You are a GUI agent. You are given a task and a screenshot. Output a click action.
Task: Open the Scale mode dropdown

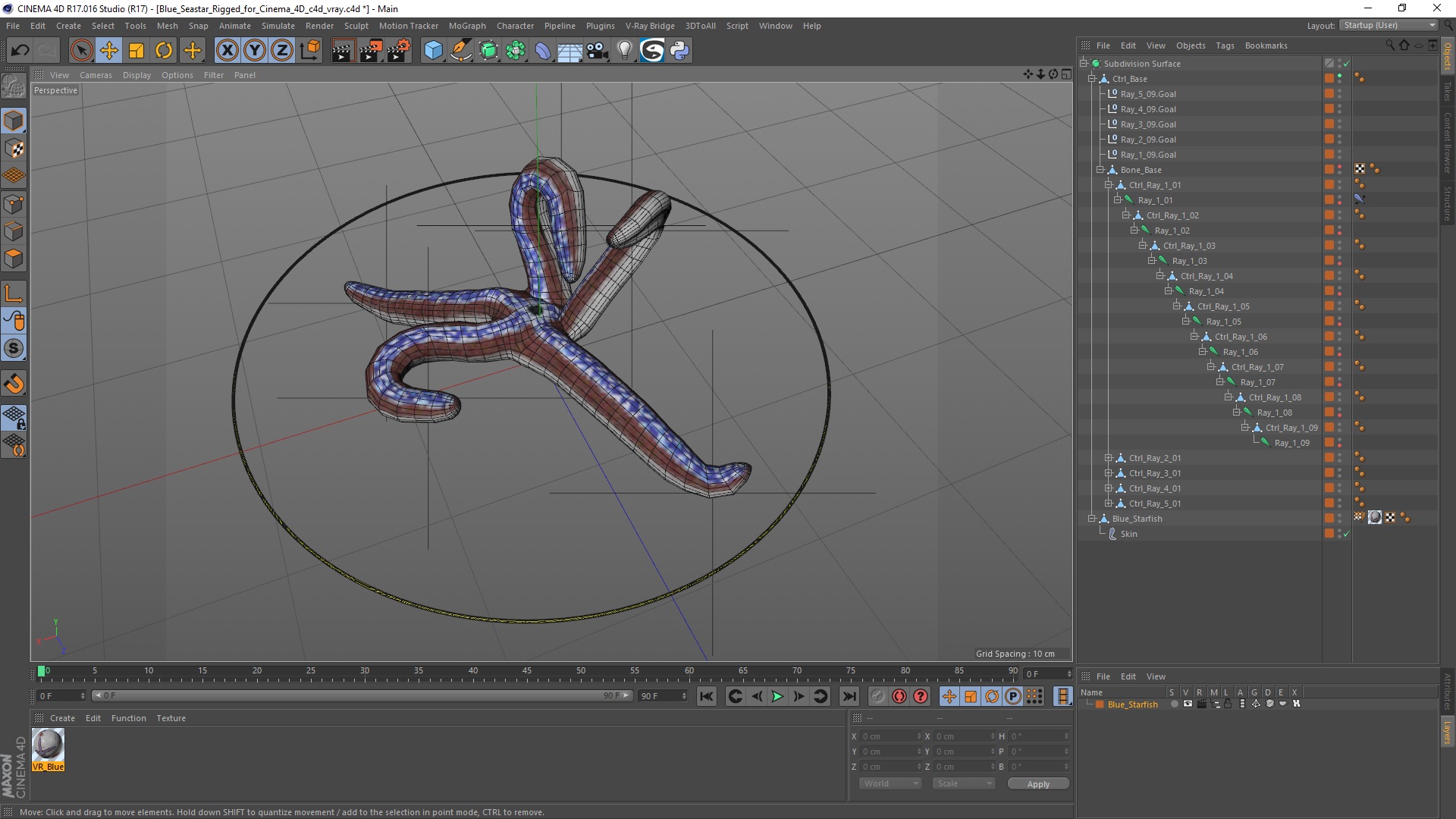(x=963, y=783)
